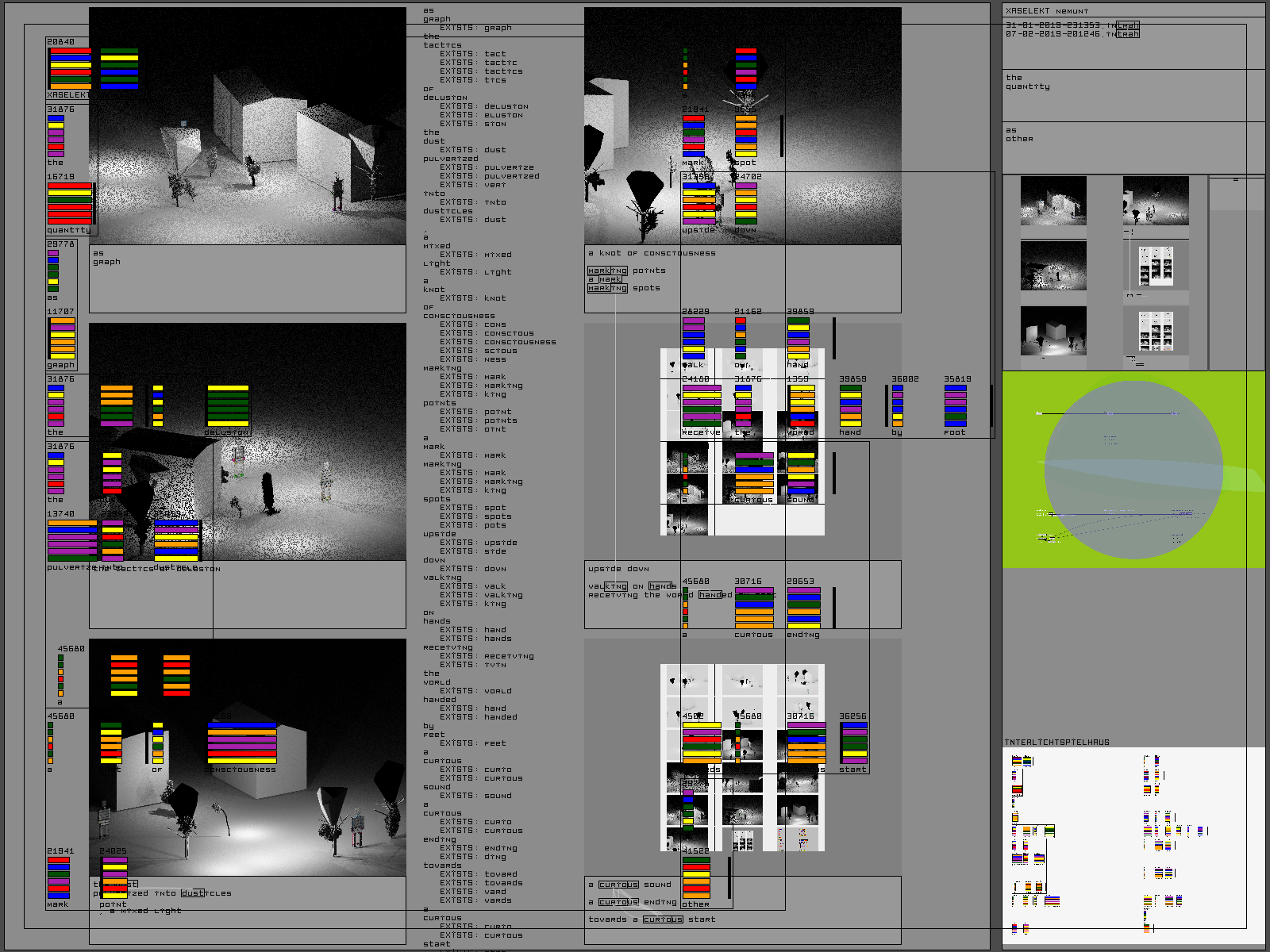Select the "pulverized" color stack 13740
The image size is (1270, 952).
click(x=71, y=540)
